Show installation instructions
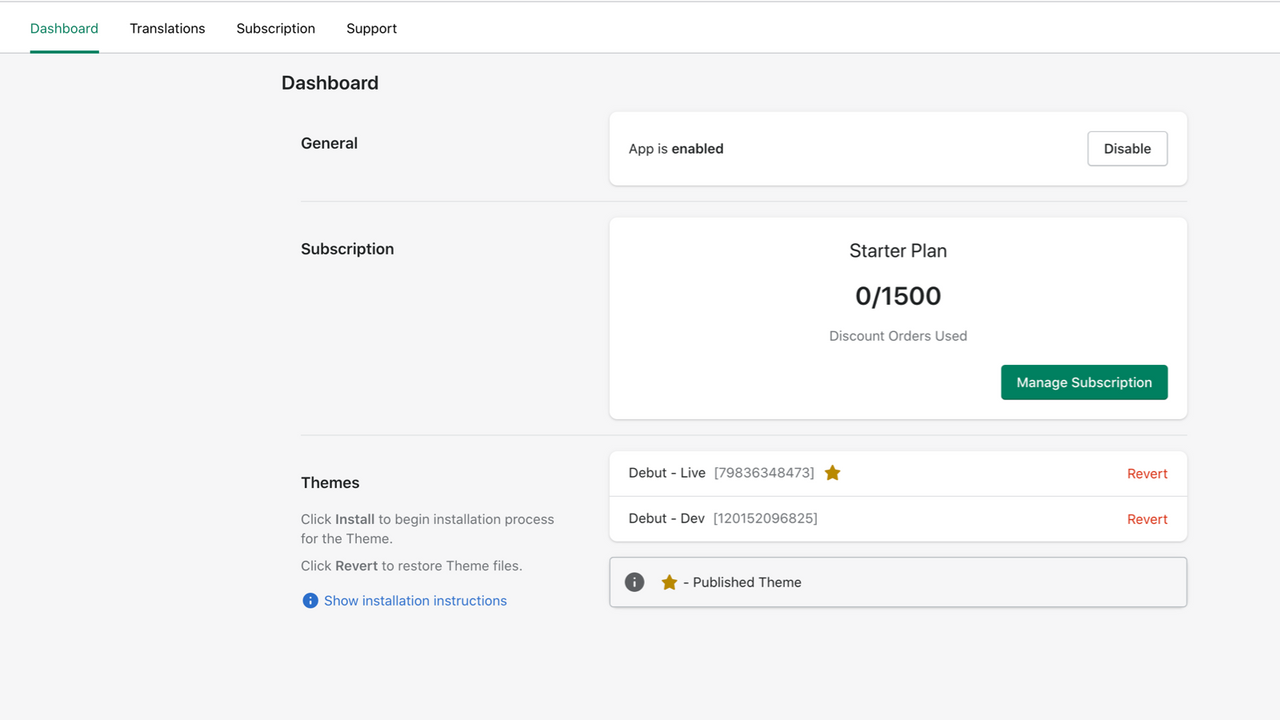Image resolution: width=1280 pixels, height=720 pixels. click(415, 600)
